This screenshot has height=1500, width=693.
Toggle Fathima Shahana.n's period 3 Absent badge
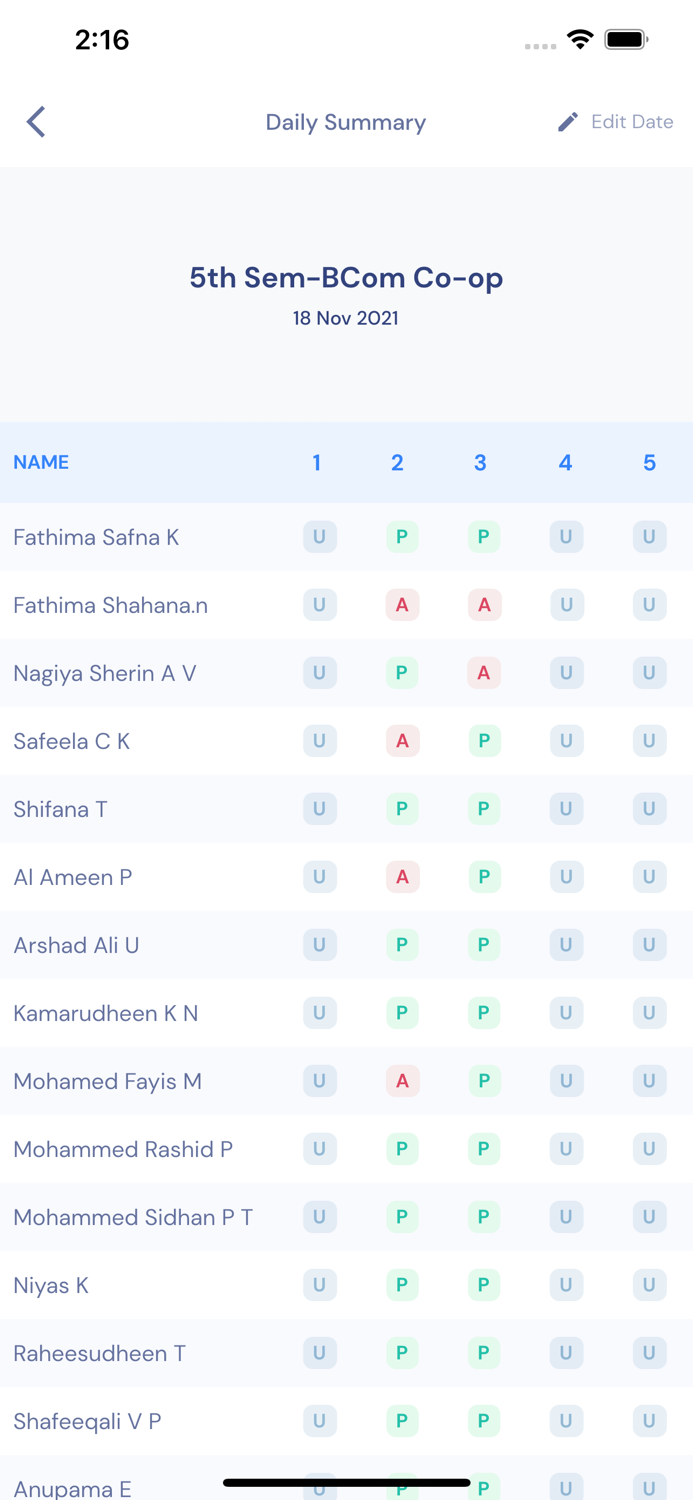click(x=484, y=605)
